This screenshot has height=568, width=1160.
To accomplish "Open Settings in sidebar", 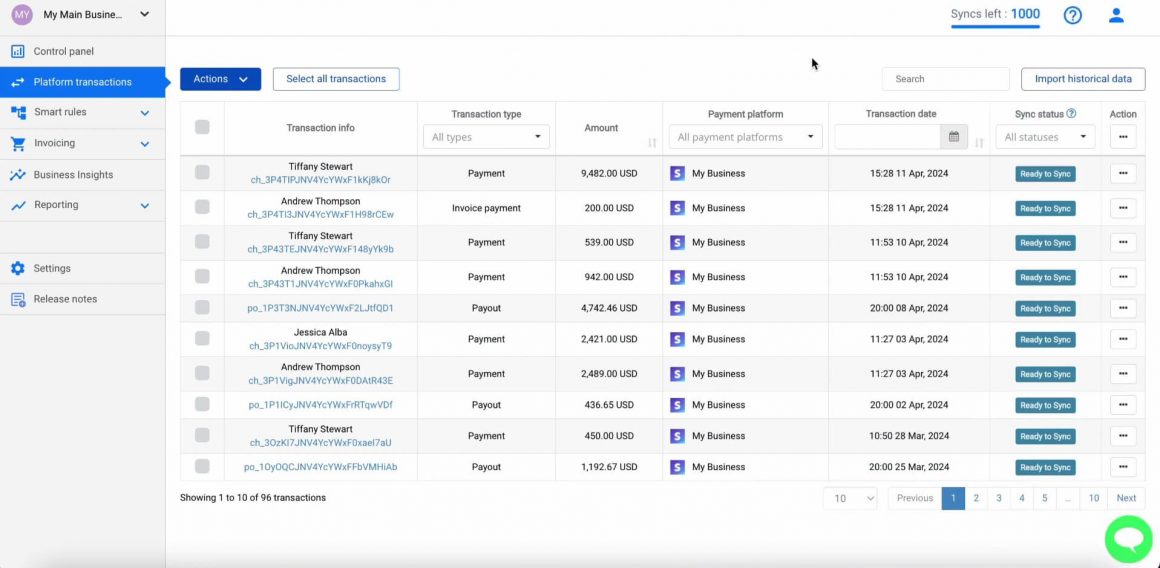I will coord(82,268).
